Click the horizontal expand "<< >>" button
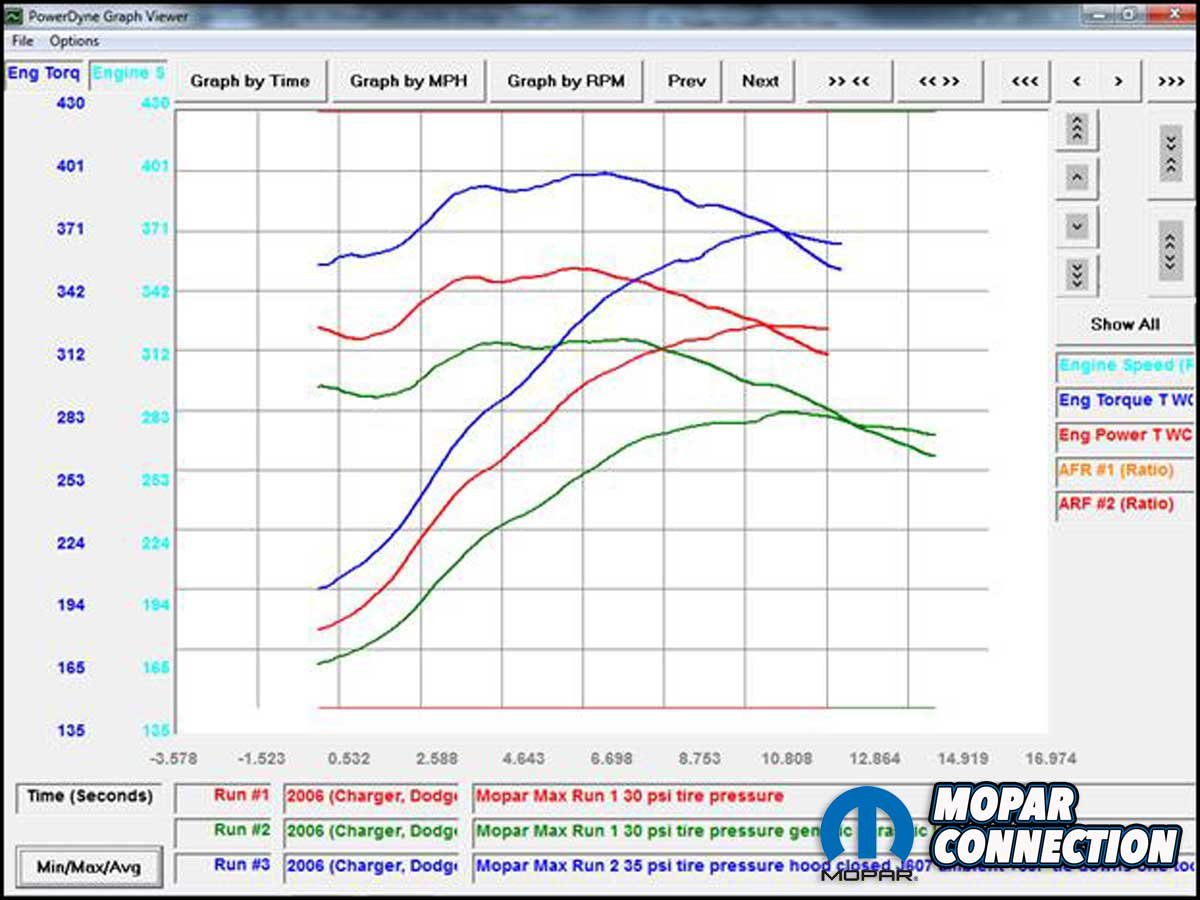 tap(938, 81)
